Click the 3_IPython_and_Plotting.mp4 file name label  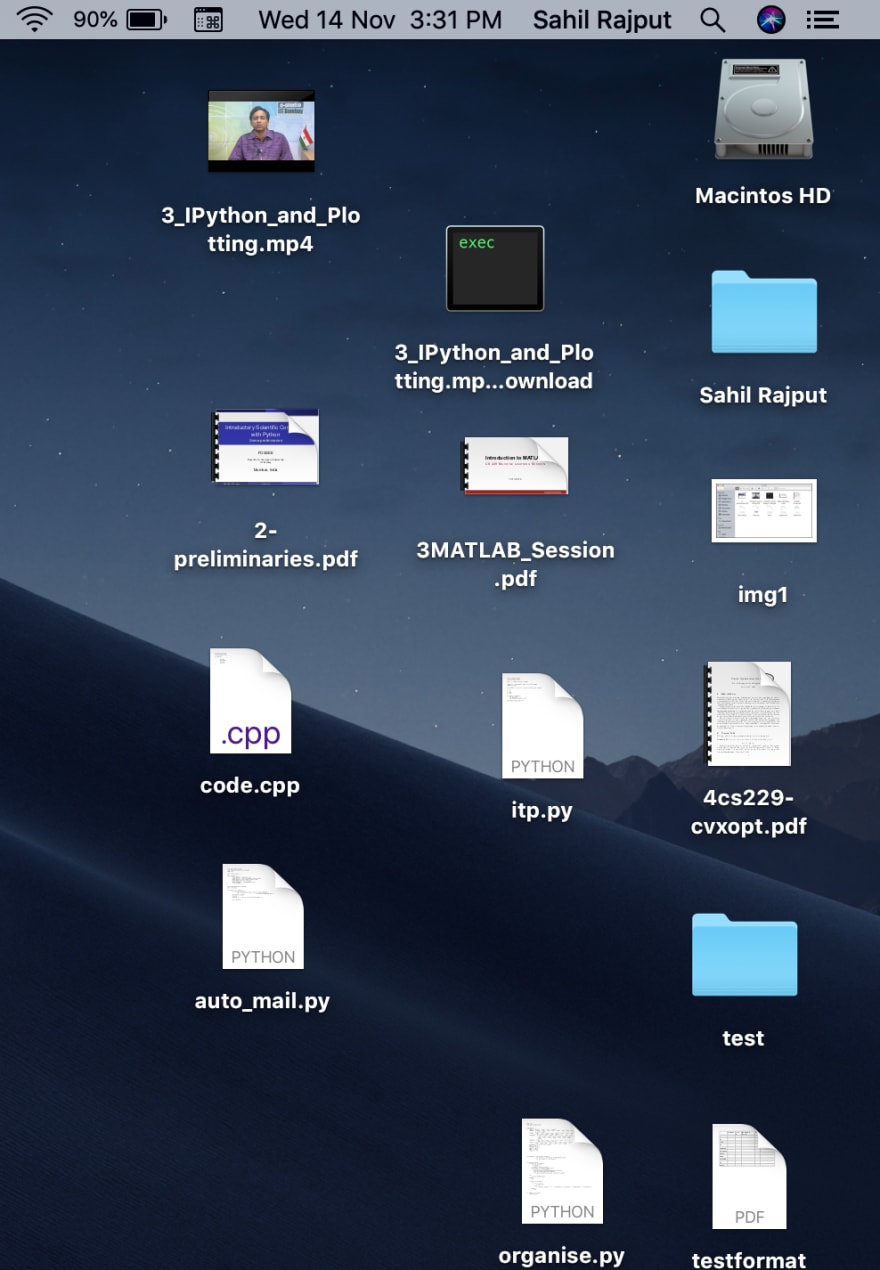click(x=261, y=229)
